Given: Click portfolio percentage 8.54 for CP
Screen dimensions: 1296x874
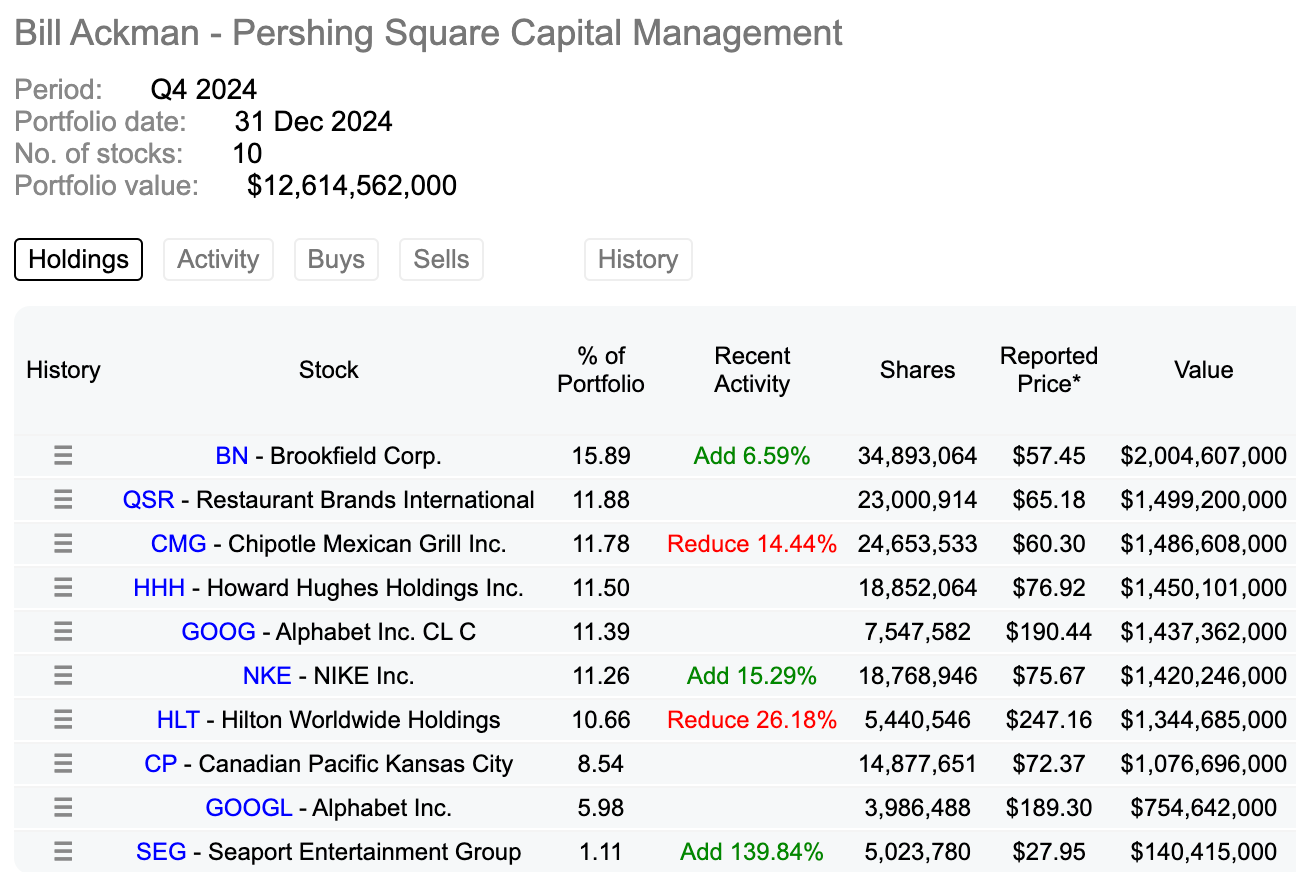Looking at the screenshot, I should (x=601, y=764).
